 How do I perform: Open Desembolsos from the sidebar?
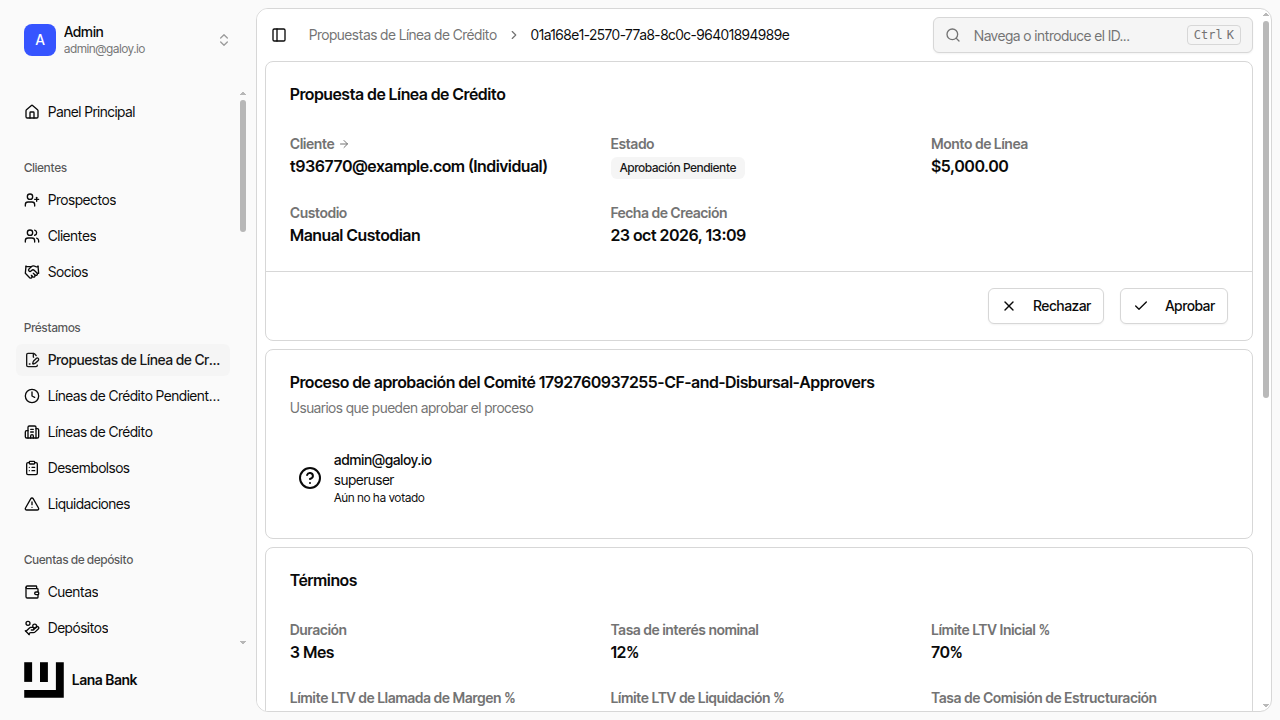click(123, 468)
